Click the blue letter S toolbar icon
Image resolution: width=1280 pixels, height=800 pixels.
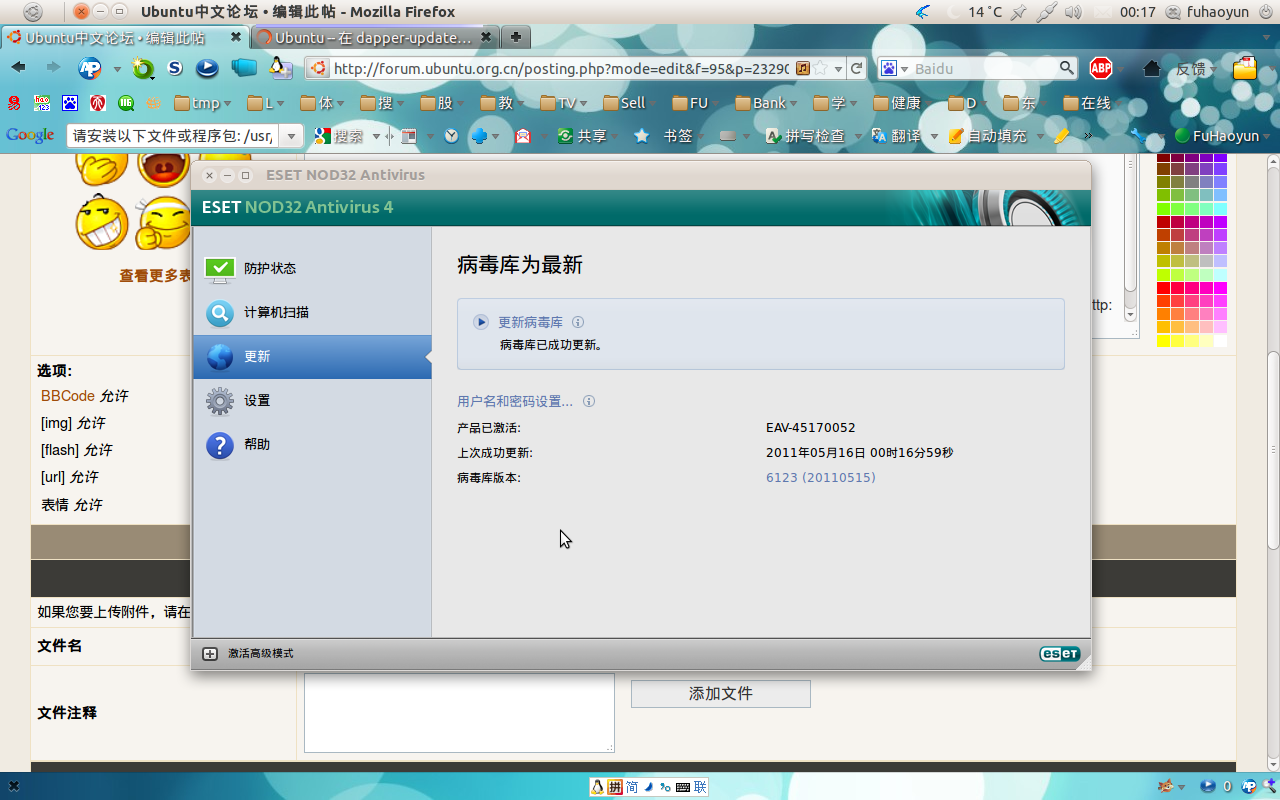point(175,68)
